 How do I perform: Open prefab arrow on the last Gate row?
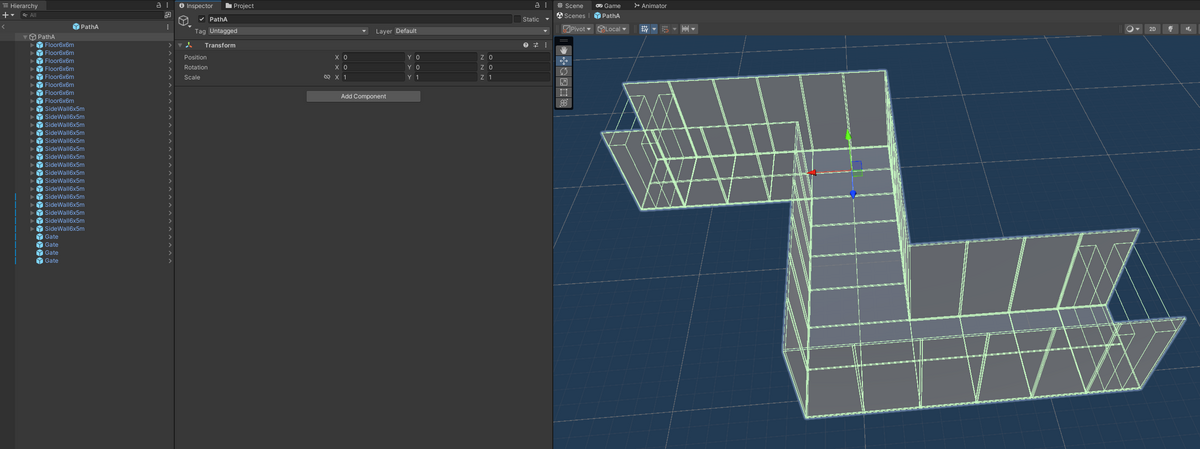[x=170, y=261]
